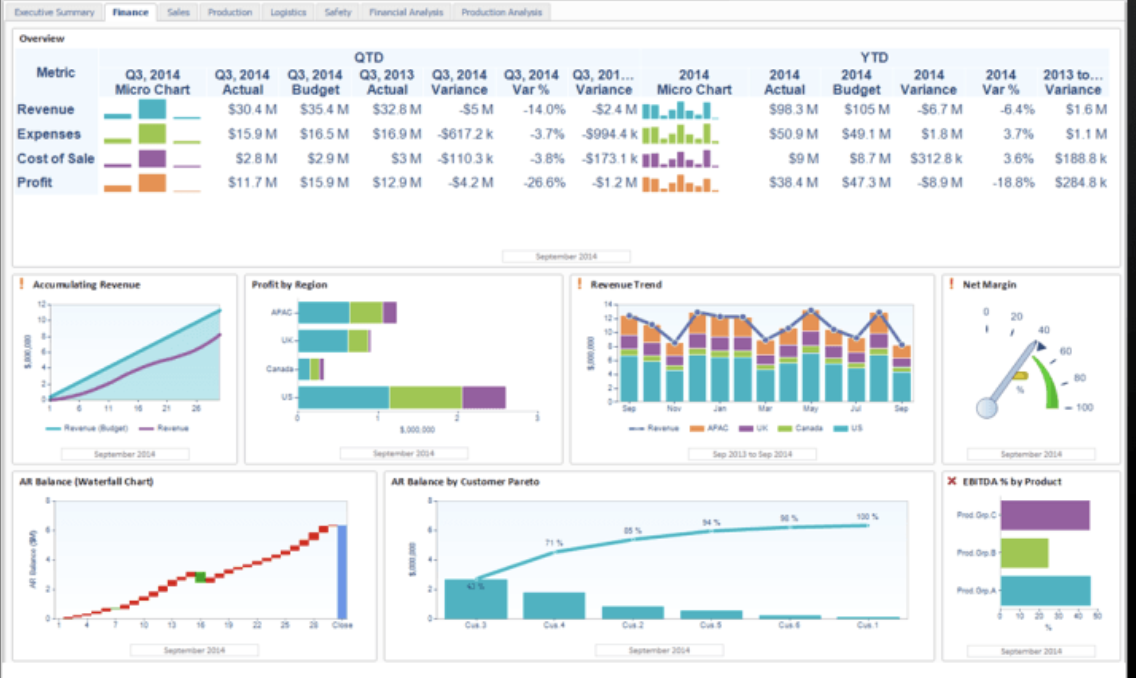This screenshot has width=1136, height=678.
Task: Switch to the Sales tab
Action: click(178, 12)
